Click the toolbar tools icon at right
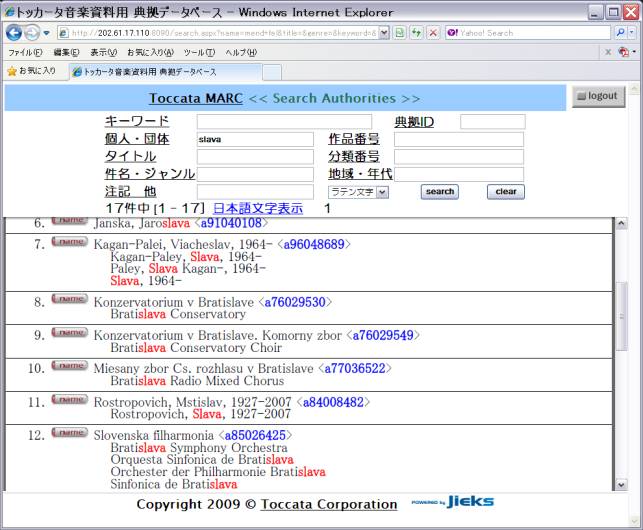 pos(624,52)
